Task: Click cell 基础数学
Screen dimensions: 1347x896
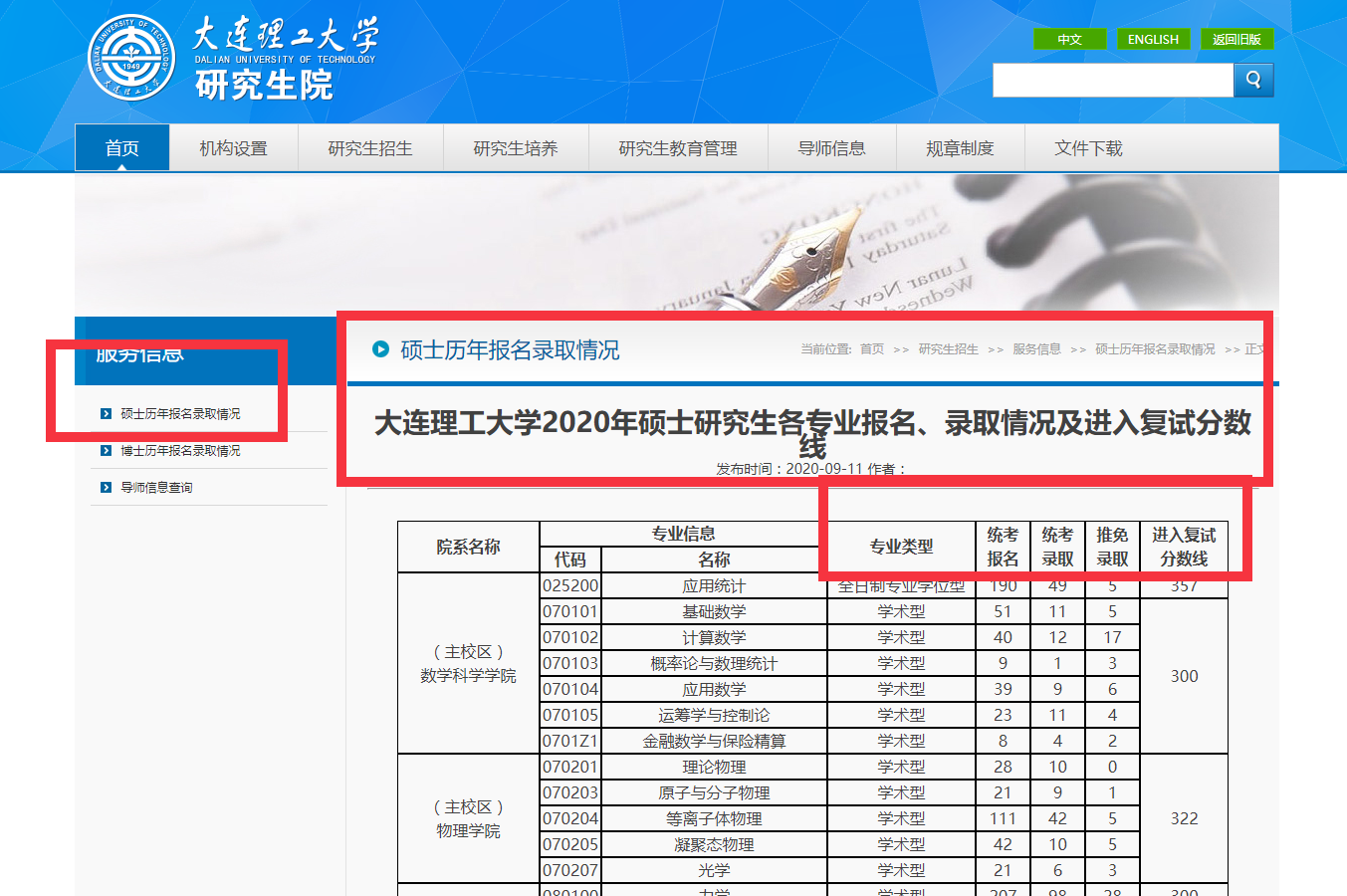Action: 714,611
